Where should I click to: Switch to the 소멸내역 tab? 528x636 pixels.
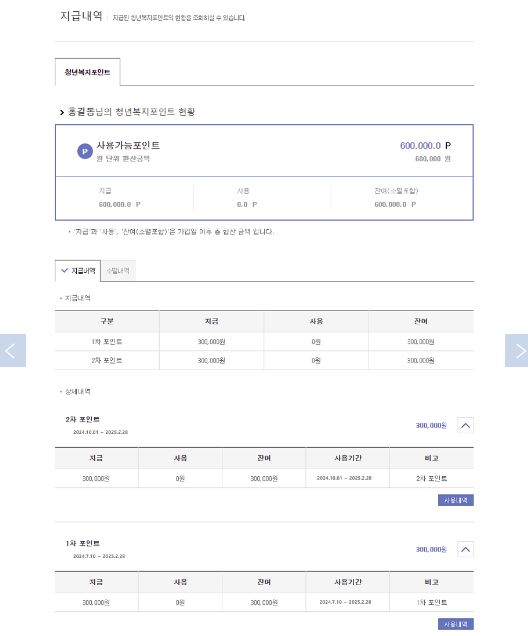118,271
